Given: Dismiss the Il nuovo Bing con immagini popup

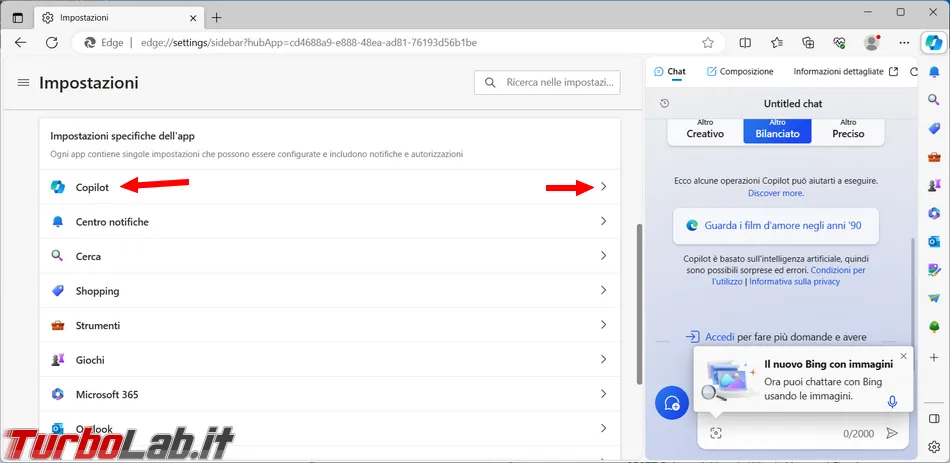Looking at the screenshot, I should pos(903,356).
